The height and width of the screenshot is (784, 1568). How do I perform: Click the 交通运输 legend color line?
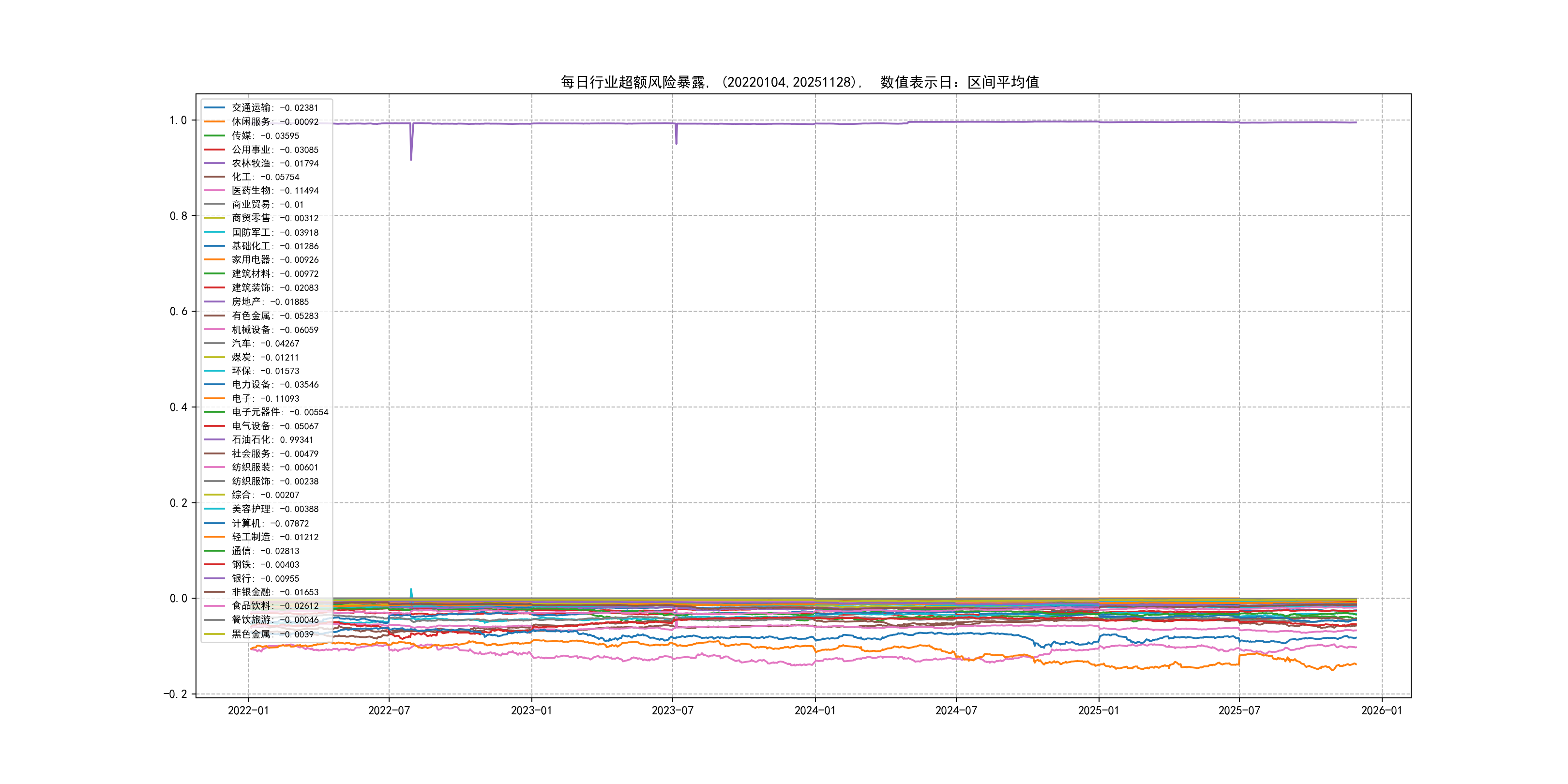(214, 108)
